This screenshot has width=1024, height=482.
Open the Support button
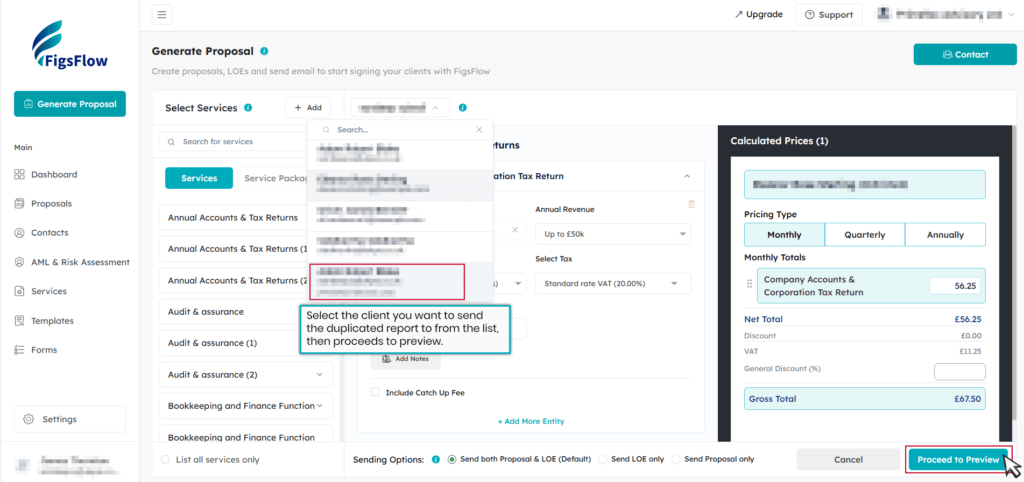(x=829, y=14)
